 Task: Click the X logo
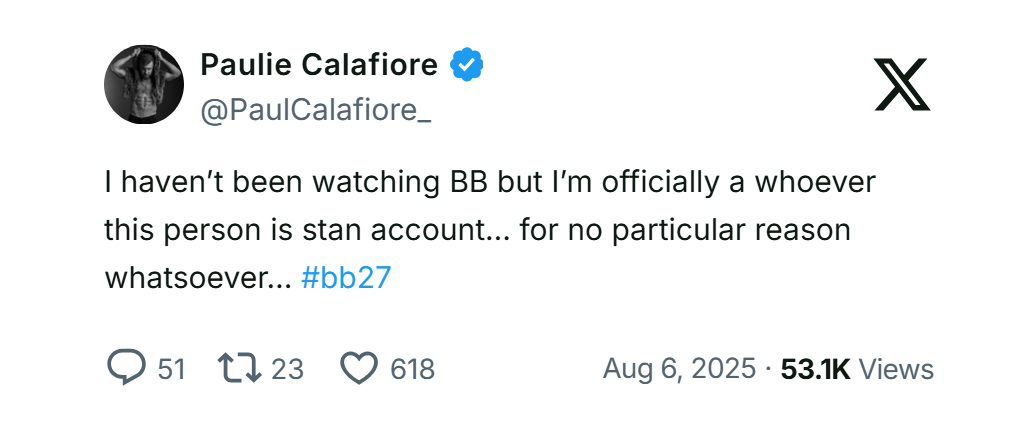pos(902,84)
